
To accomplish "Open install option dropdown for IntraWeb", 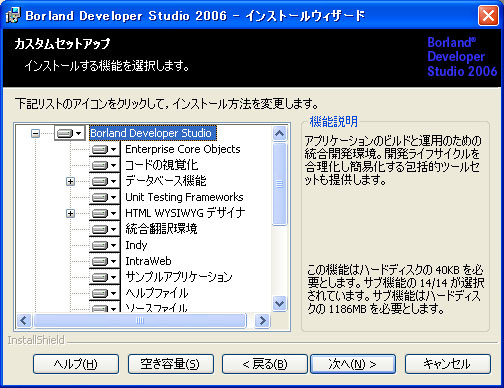I will pos(105,261).
